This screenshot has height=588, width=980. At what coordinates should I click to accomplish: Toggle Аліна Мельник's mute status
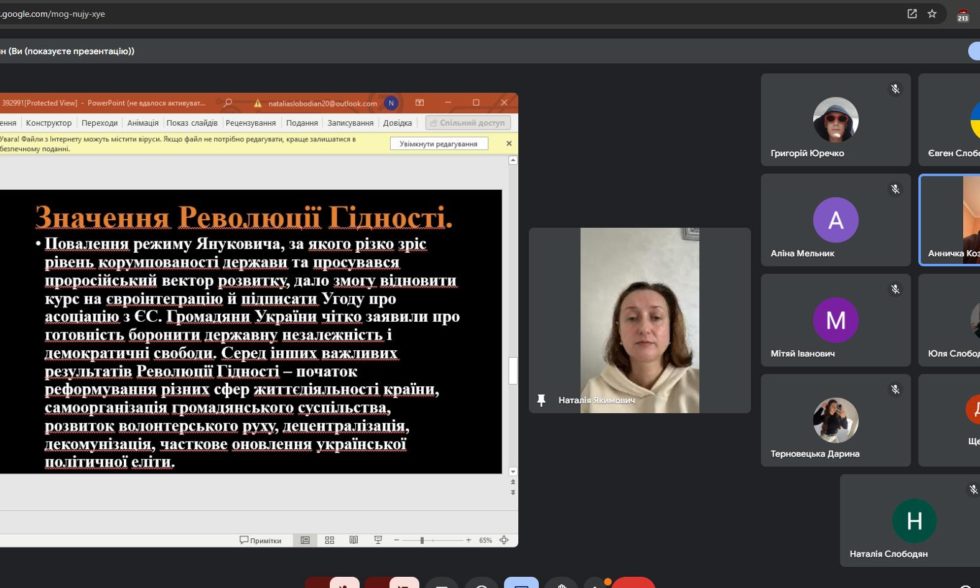893,189
